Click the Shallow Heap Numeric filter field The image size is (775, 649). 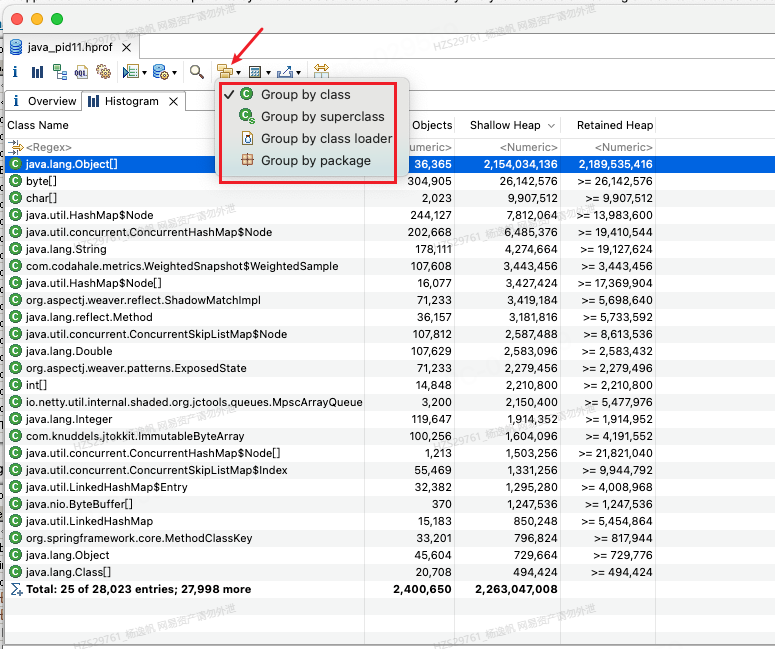[528, 147]
